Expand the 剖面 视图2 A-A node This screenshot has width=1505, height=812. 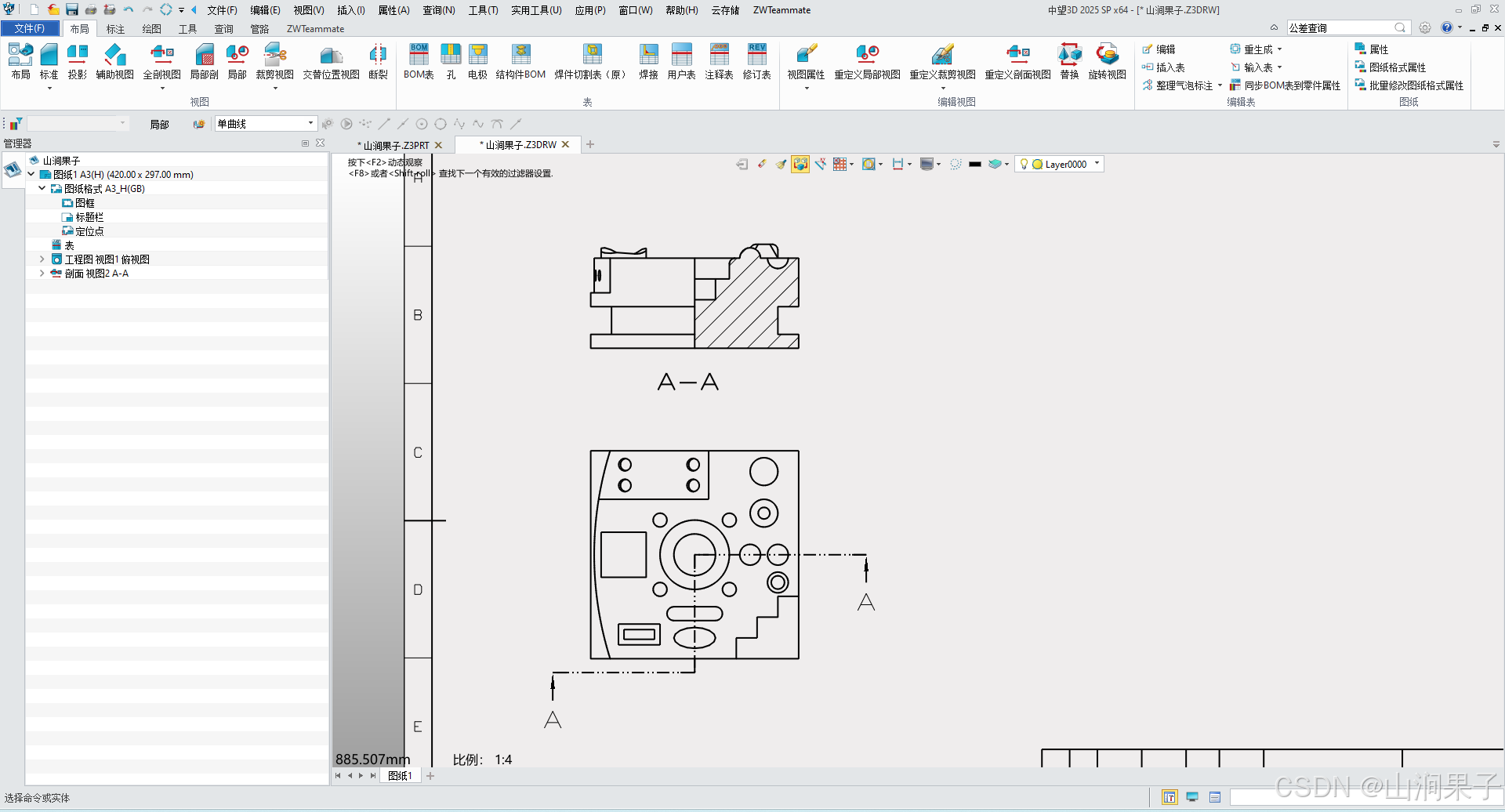point(42,273)
